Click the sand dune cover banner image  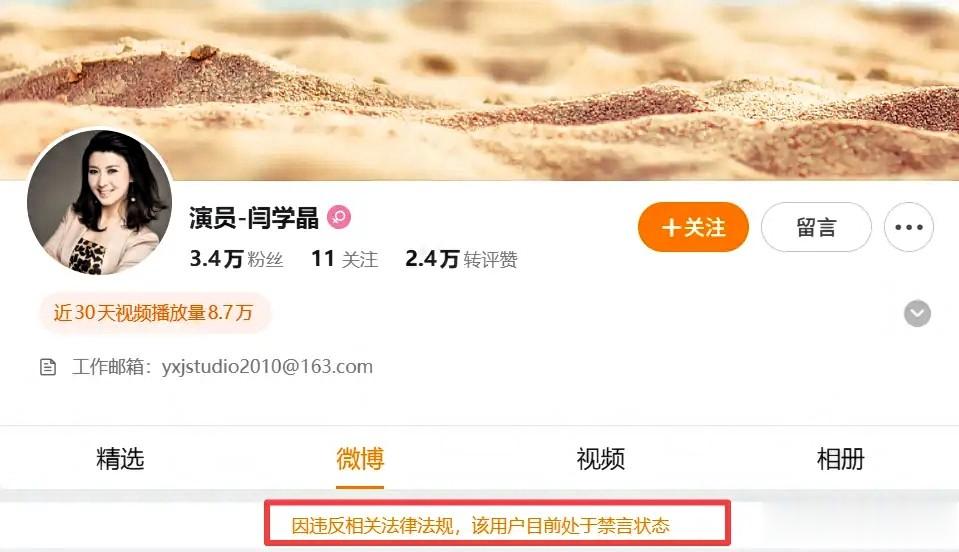click(480, 90)
